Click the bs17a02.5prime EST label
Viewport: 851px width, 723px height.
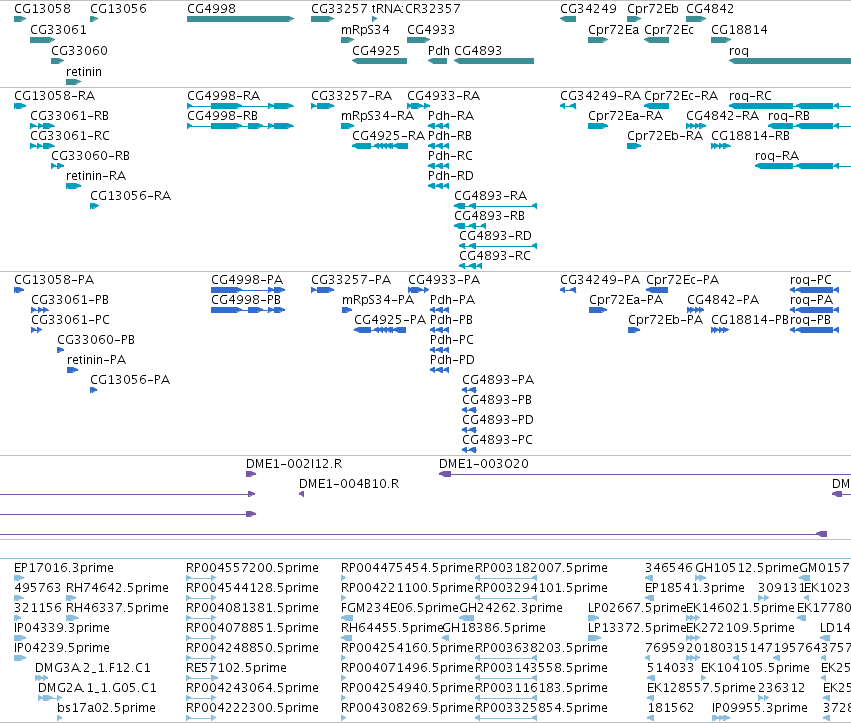(x=106, y=708)
